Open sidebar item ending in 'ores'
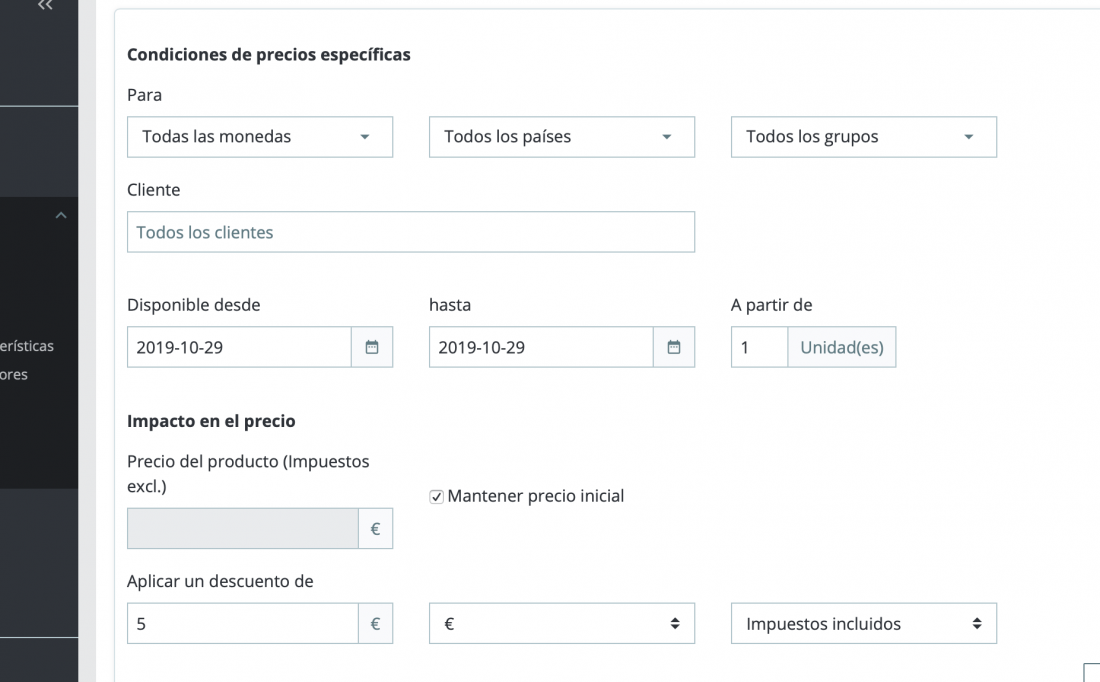1100x682 pixels. point(14,375)
